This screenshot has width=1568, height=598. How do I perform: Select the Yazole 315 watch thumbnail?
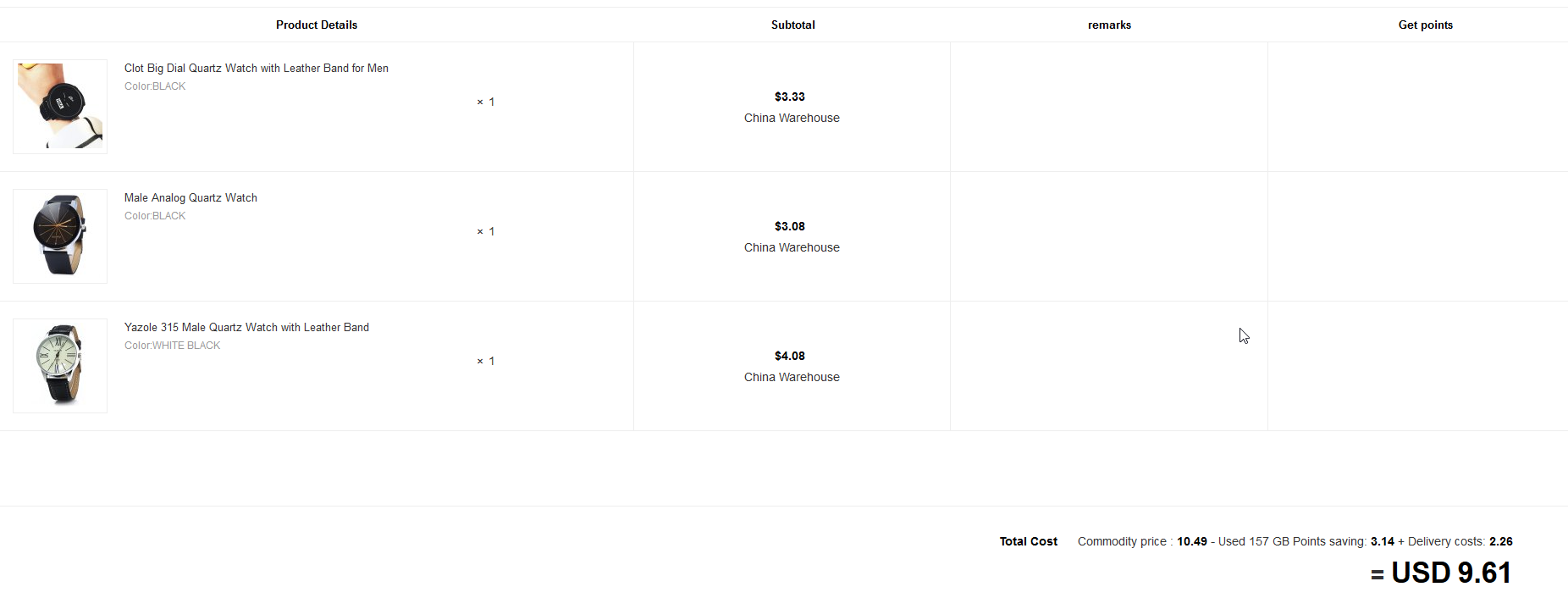[x=60, y=366]
